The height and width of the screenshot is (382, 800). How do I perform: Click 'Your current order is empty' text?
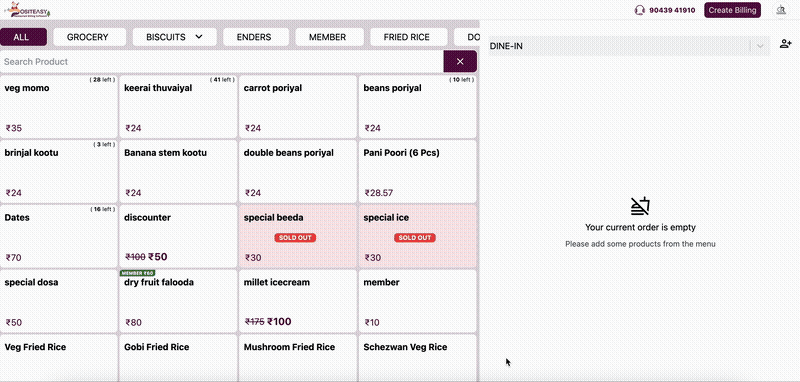coord(640,227)
